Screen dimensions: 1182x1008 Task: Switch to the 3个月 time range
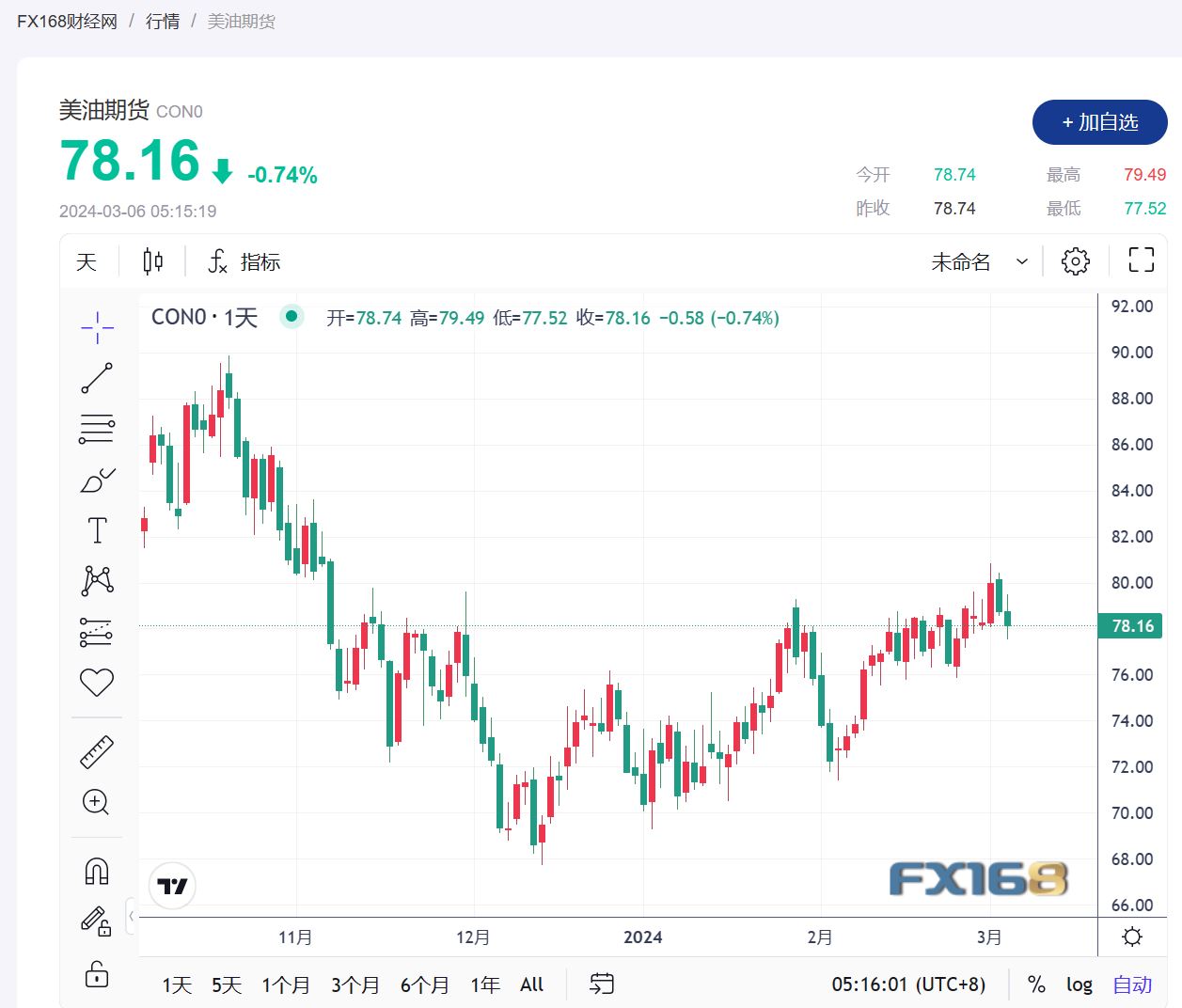point(355,984)
